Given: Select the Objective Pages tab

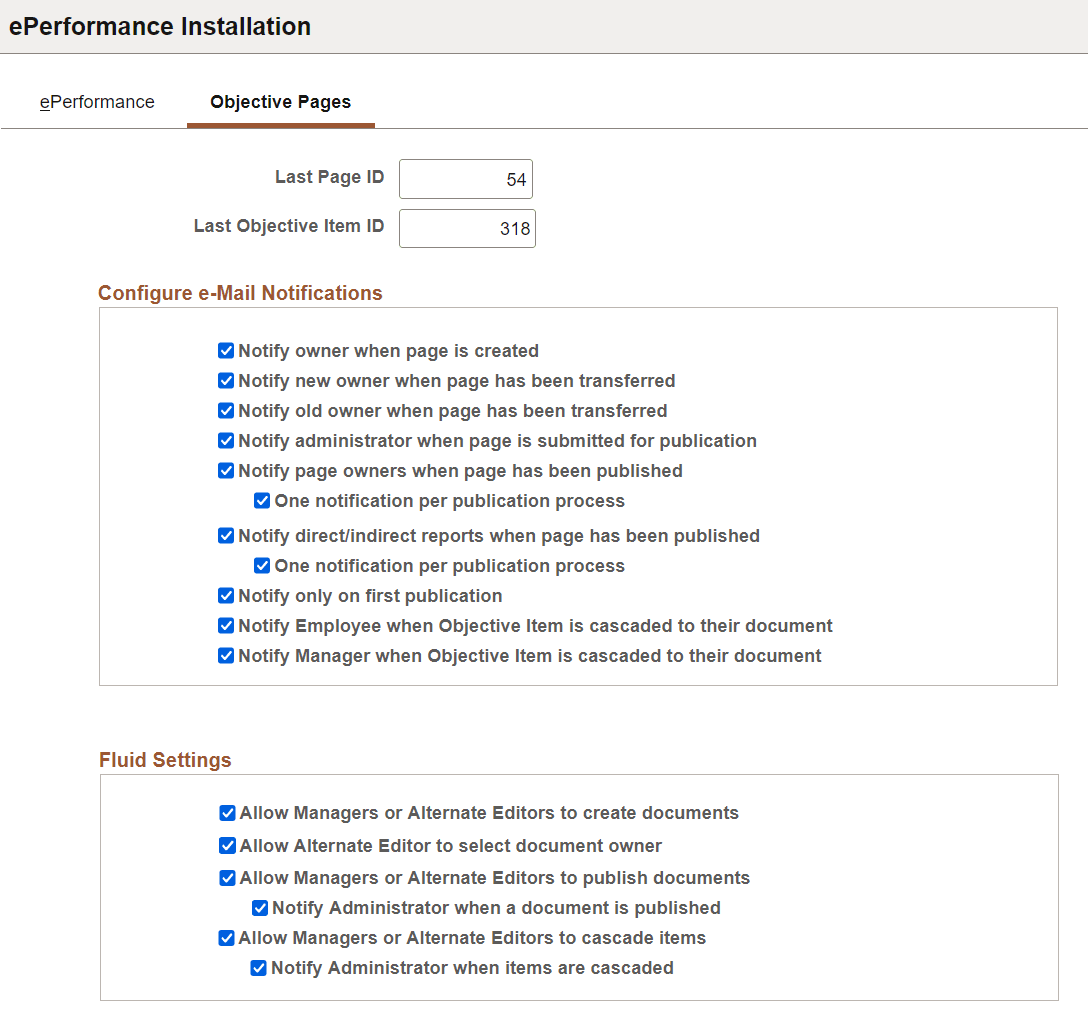Looking at the screenshot, I should coord(280,101).
